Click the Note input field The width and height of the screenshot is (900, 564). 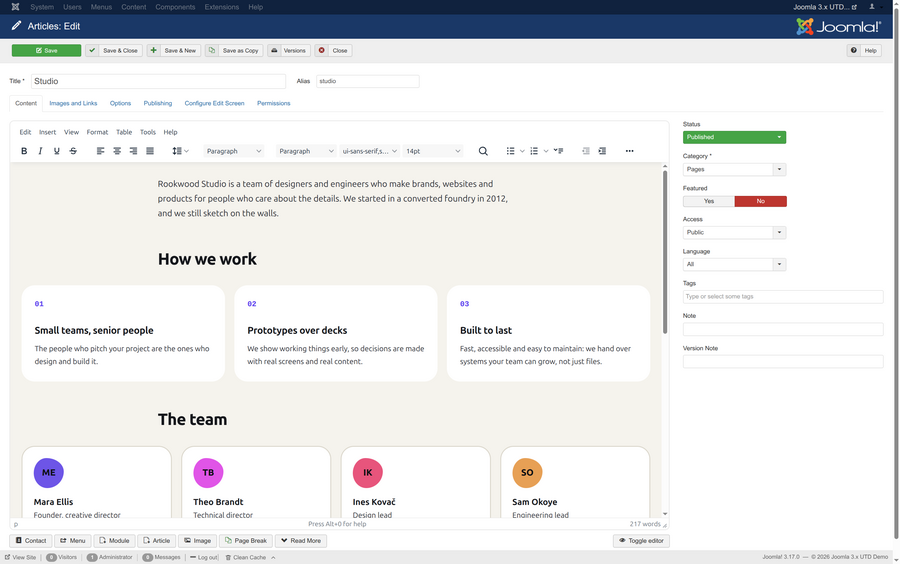tap(783, 329)
